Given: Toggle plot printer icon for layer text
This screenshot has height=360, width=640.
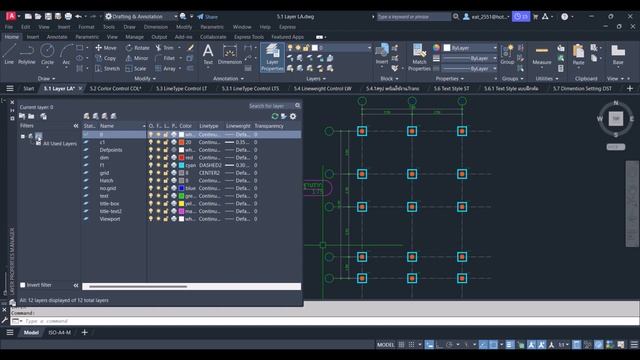Looking at the screenshot, I should click(174, 196).
